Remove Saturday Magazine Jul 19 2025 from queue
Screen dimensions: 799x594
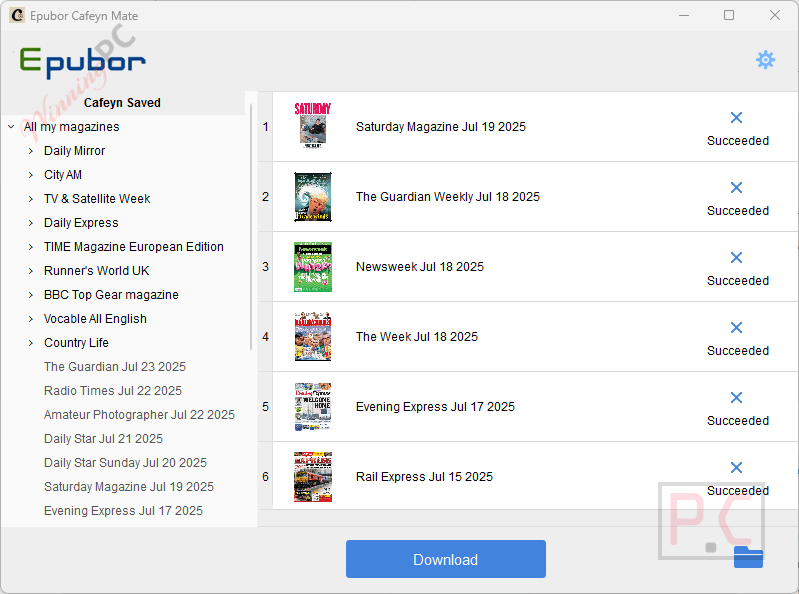736,118
